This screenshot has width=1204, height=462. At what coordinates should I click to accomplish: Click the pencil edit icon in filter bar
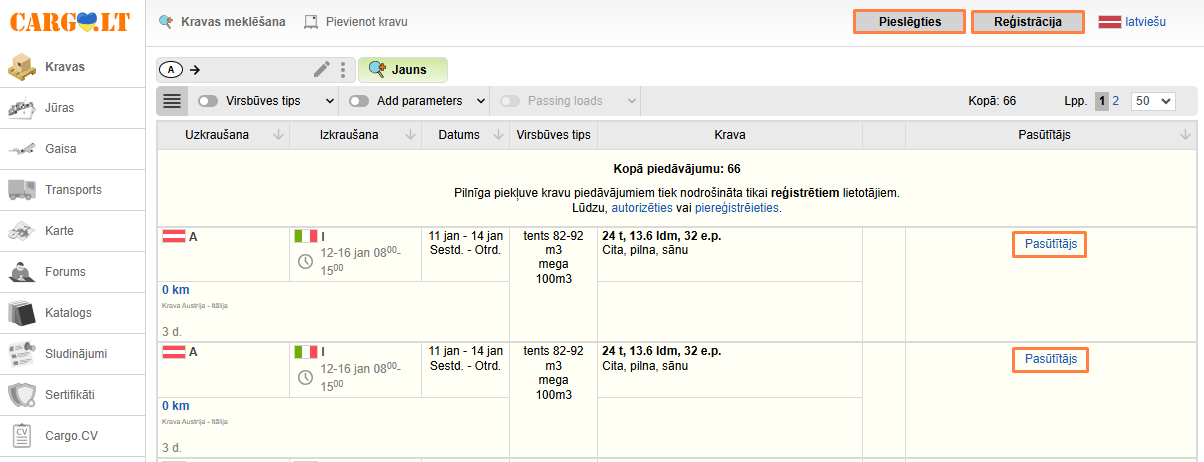321,70
